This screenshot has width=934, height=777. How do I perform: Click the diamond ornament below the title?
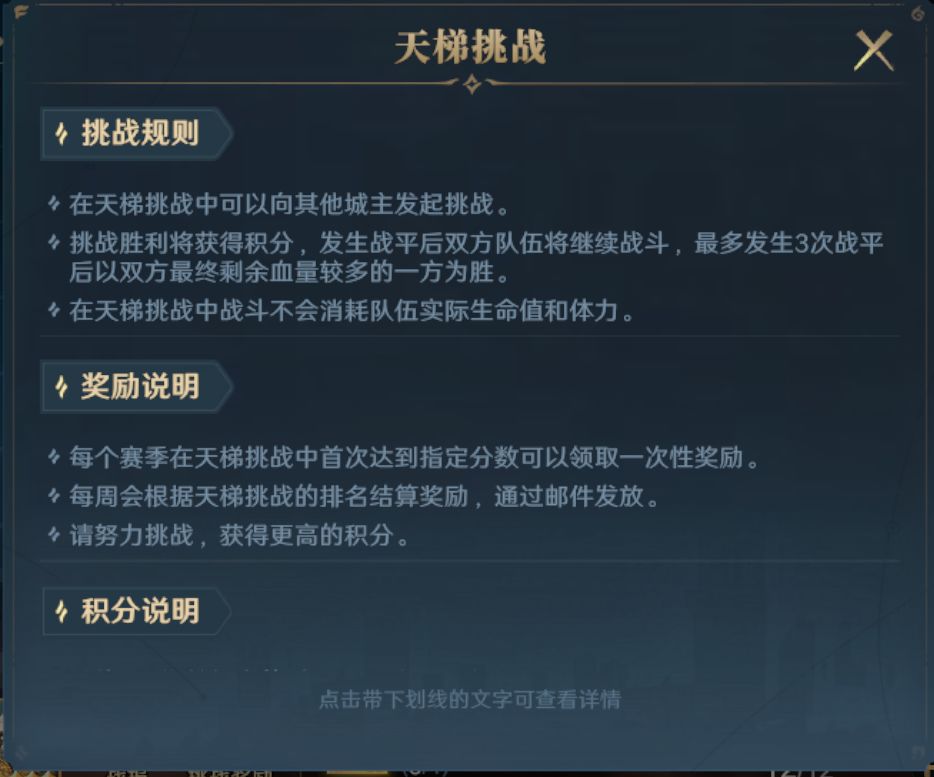pos(472,84)
